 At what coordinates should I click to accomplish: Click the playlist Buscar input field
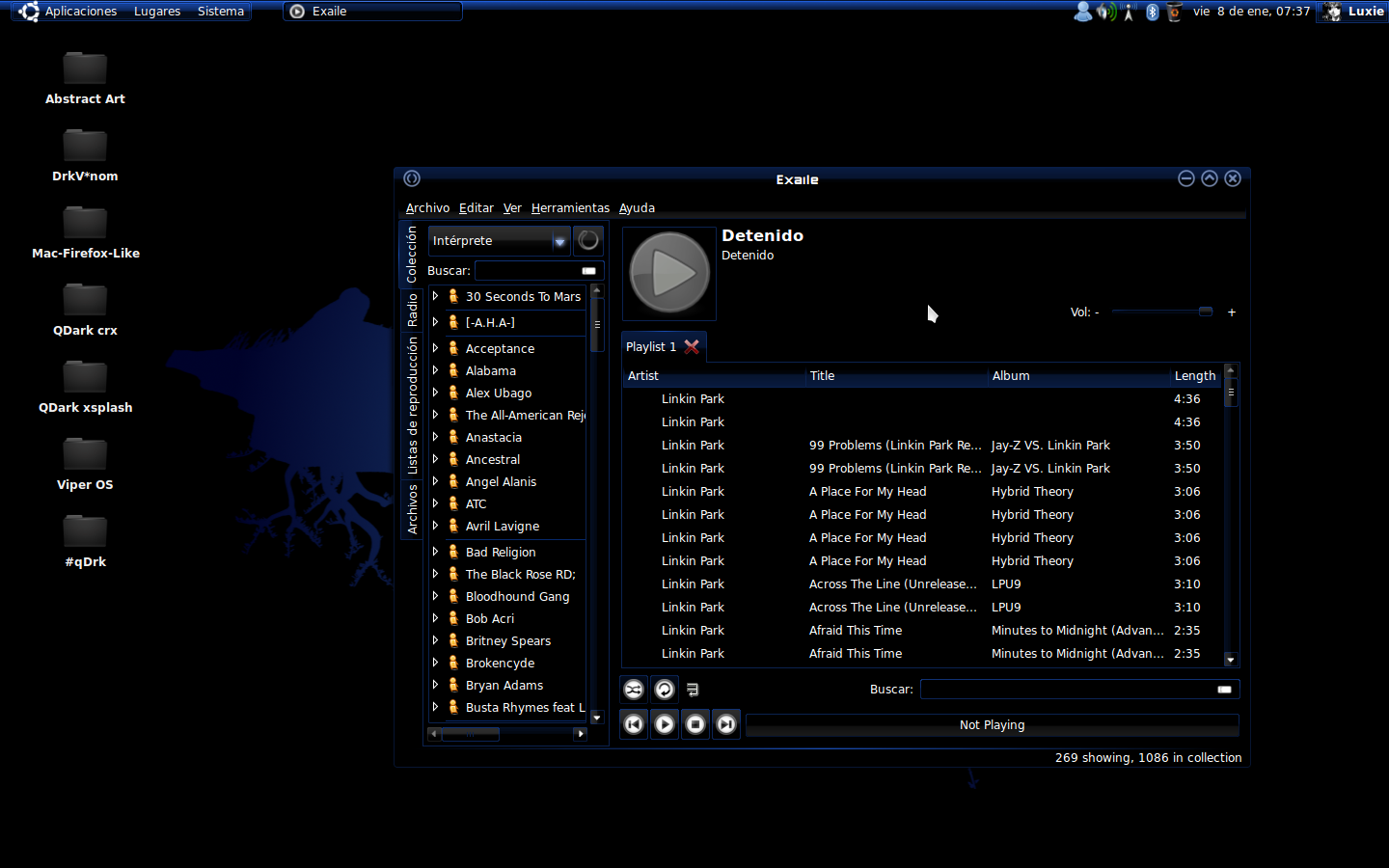(1079, 689)
